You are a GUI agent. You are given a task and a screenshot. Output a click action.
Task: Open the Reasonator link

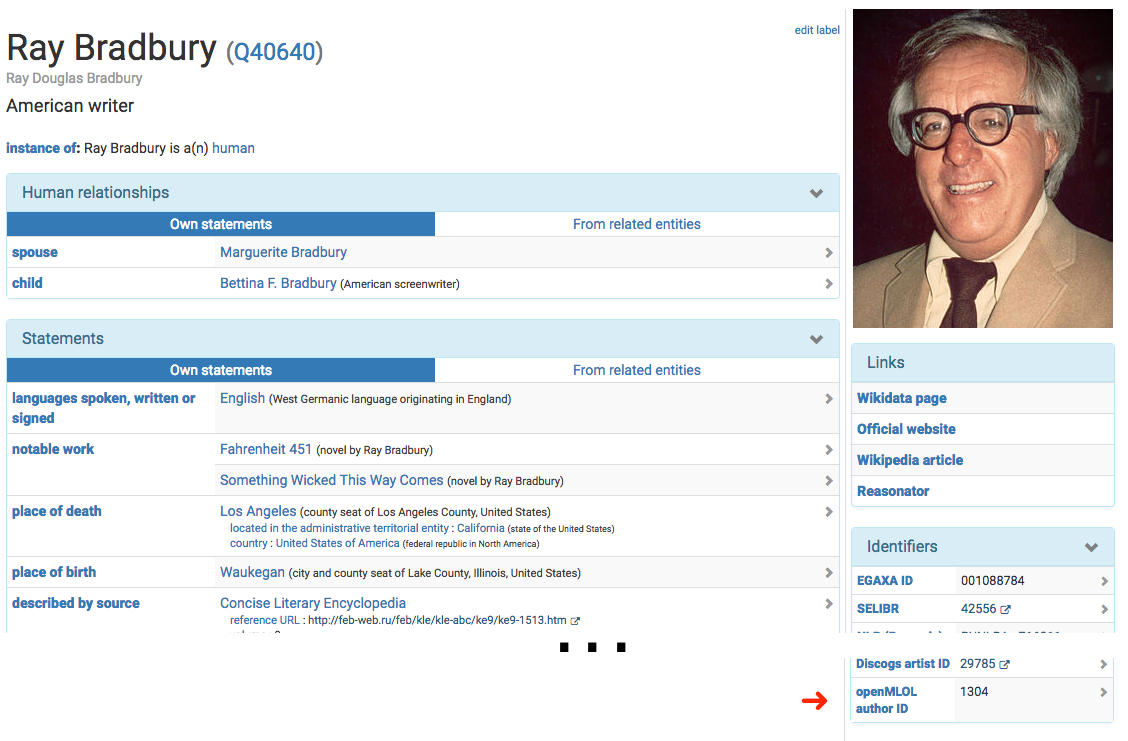point(893,491)
